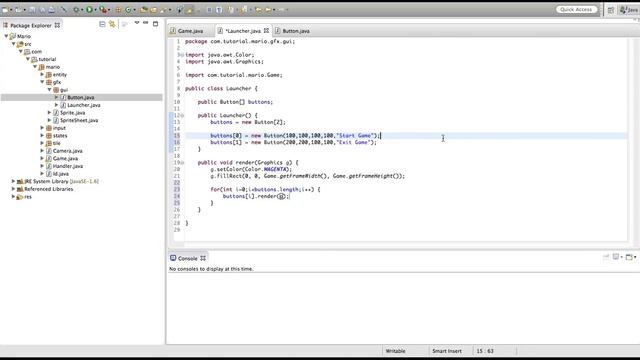Screen dimensions: 640x360
Task: Click the Run Last Tool icon
Action: point(103,10)
